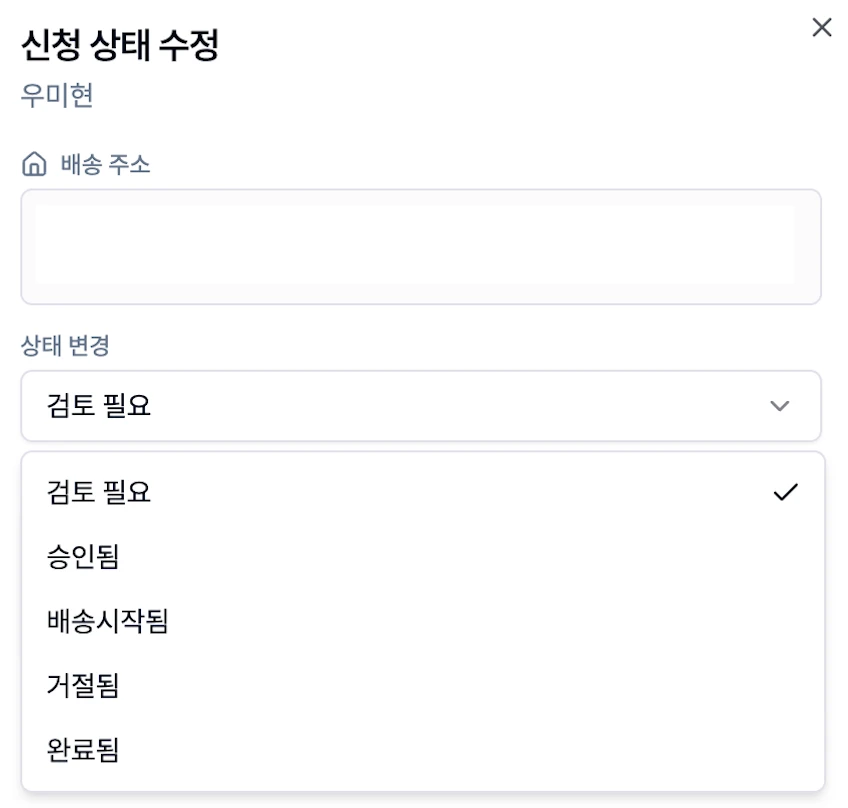Select the 검토 필요 option in the list
Screen dimensions: 848x808
[423, 492]
